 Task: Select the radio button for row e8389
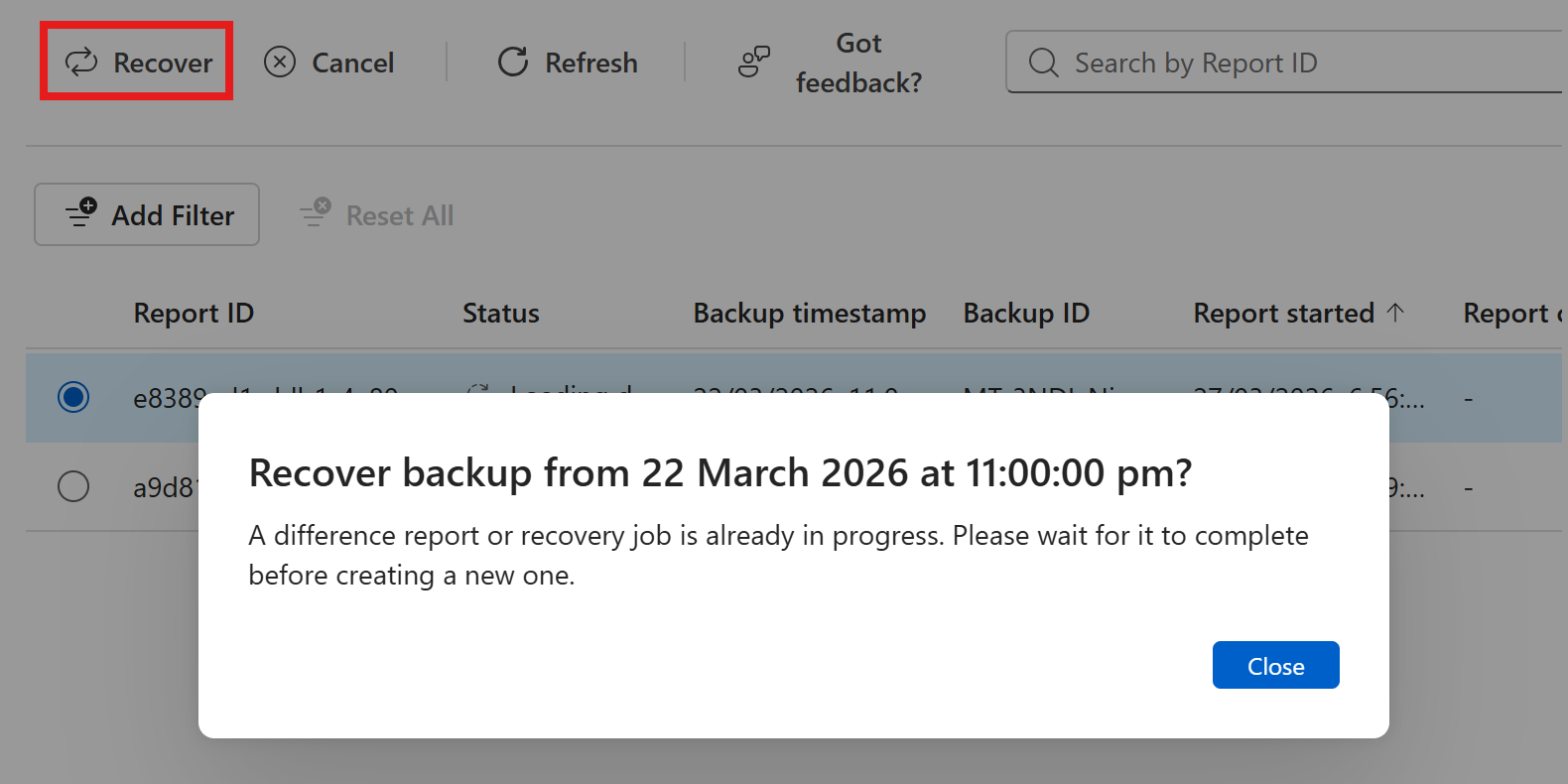tap(73, 397)
